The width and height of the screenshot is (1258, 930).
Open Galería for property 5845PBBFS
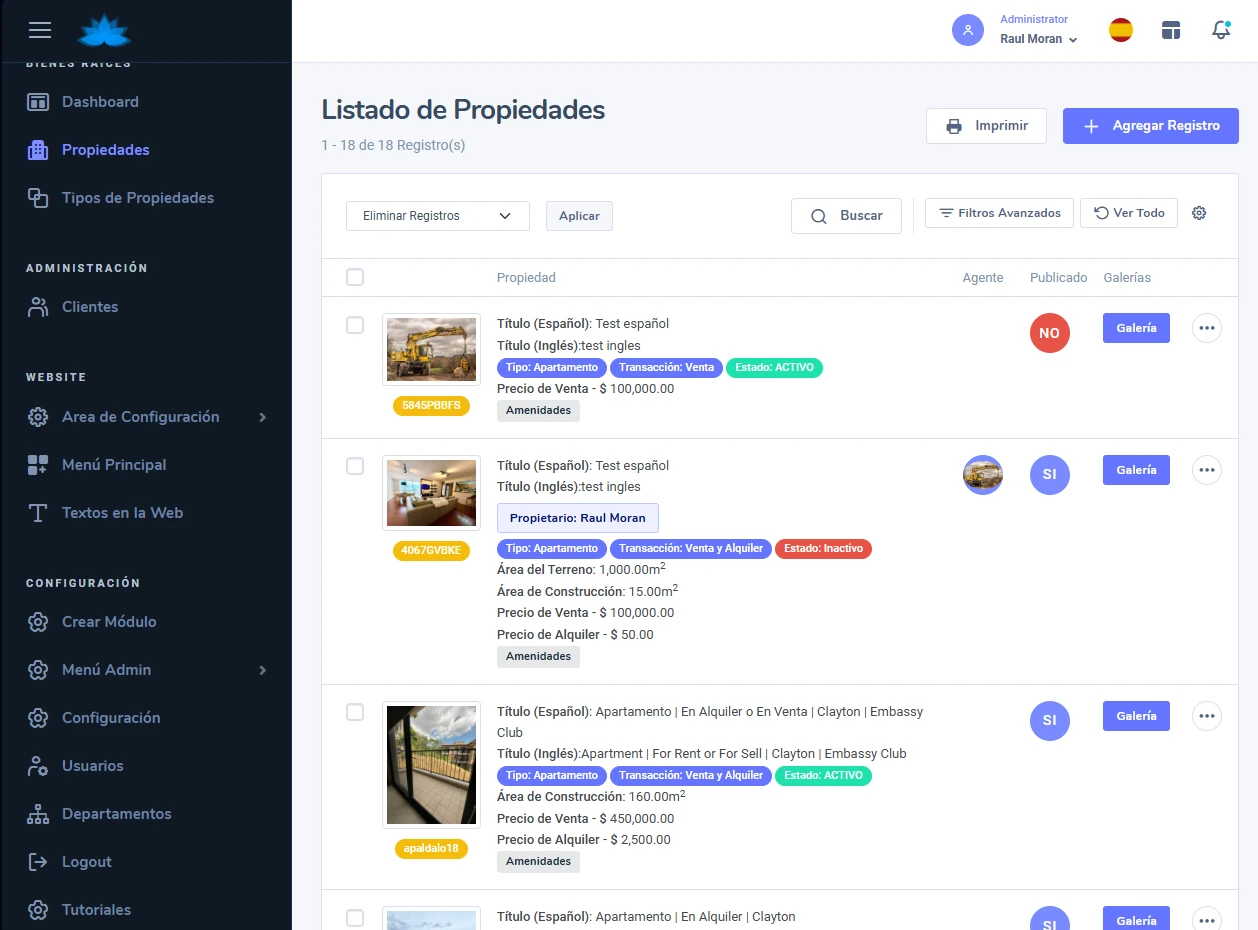1136,328
